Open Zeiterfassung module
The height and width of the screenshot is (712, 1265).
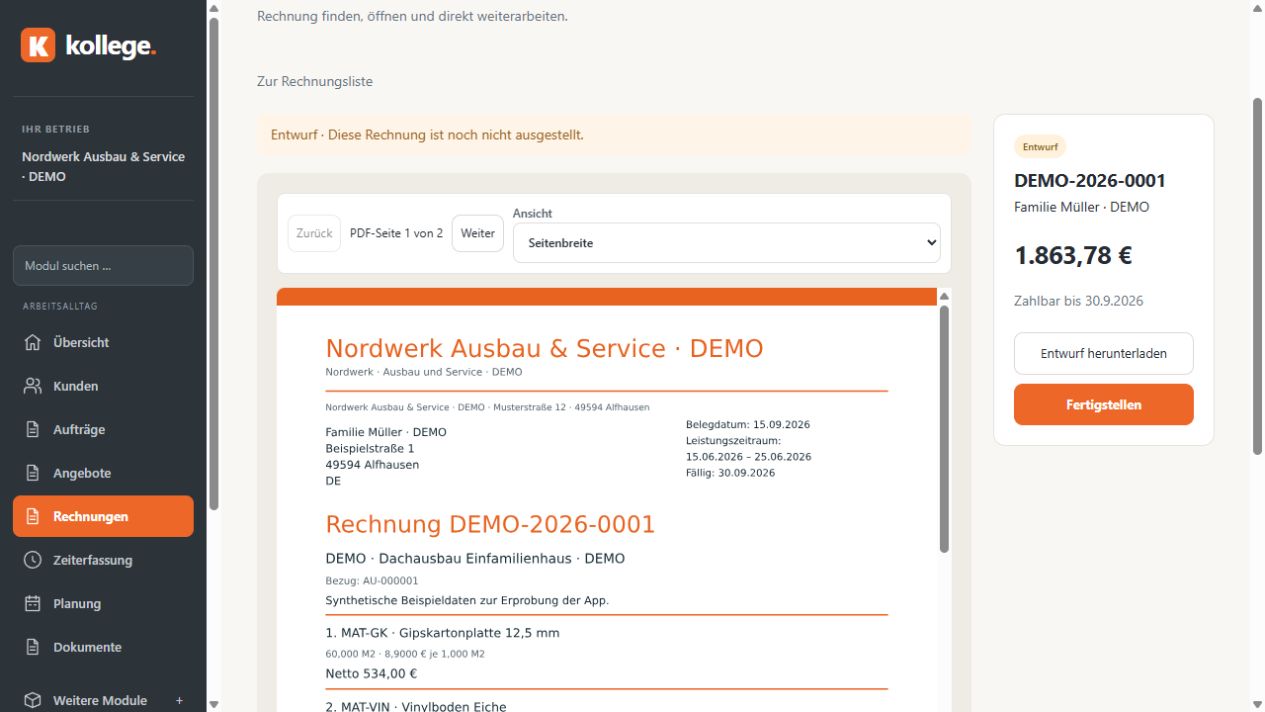pyautogui.click(x=103, y=560)
